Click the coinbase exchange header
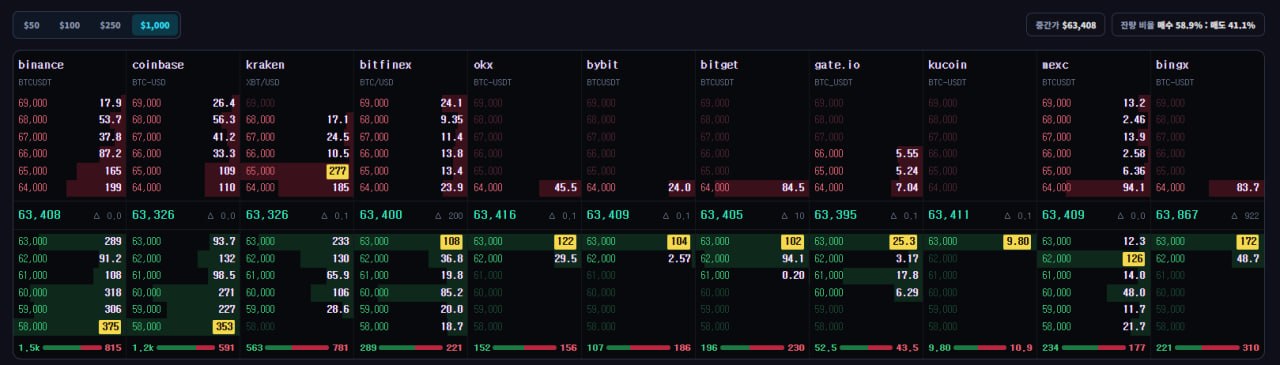 [x=158, y=65]
